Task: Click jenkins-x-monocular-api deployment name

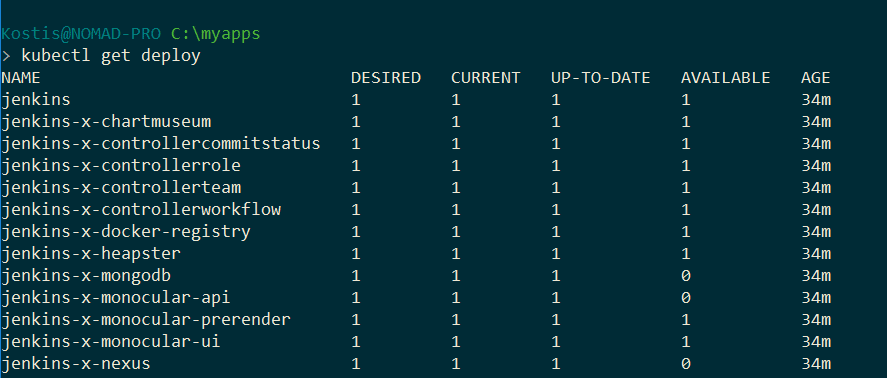Action: point(116,298)
